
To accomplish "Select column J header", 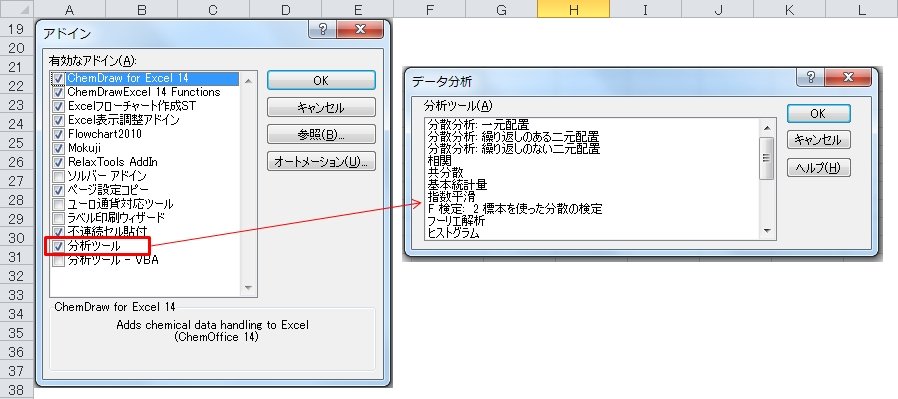I will pos(718,9).
